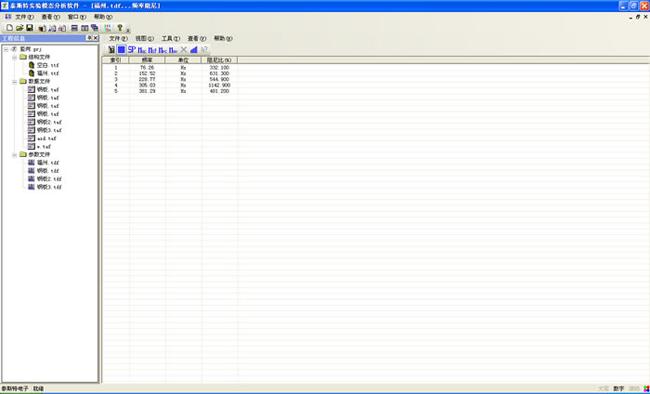650x394 pixels.
Task: Click the Save floppy disk icon
Action: [29, 28]
